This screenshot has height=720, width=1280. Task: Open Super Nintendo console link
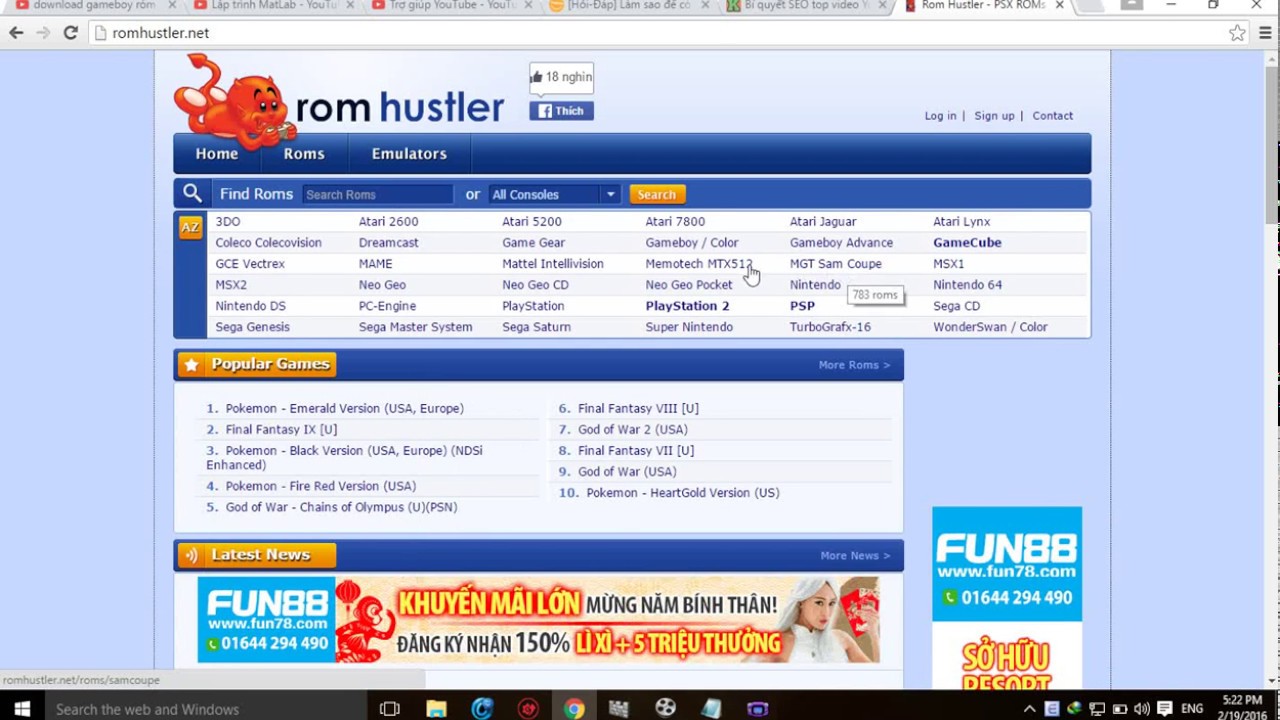pos(689,327)
